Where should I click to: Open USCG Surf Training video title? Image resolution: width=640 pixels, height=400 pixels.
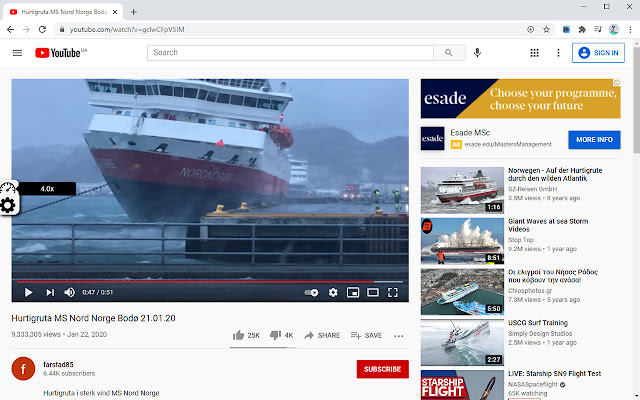pyautogui.click(x=538, y=322)
